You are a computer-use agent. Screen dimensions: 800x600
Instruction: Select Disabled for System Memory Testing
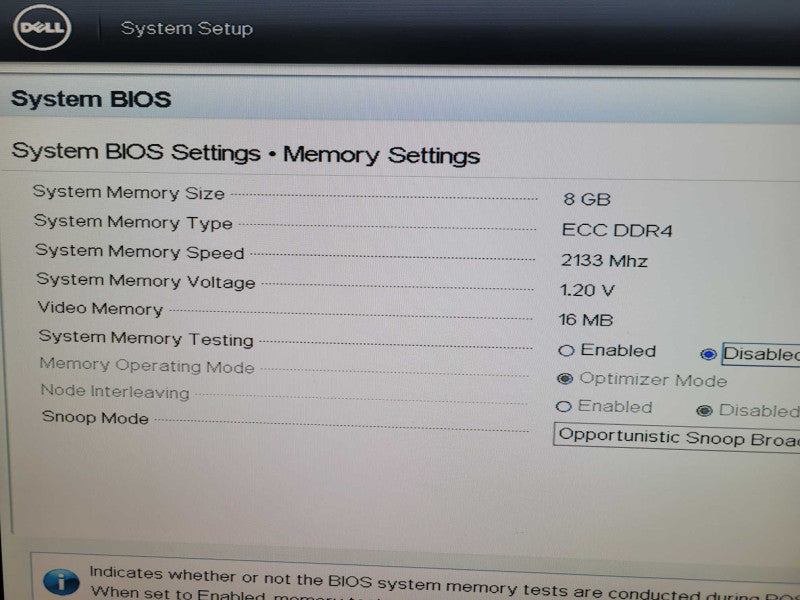(x=708, y=354)
